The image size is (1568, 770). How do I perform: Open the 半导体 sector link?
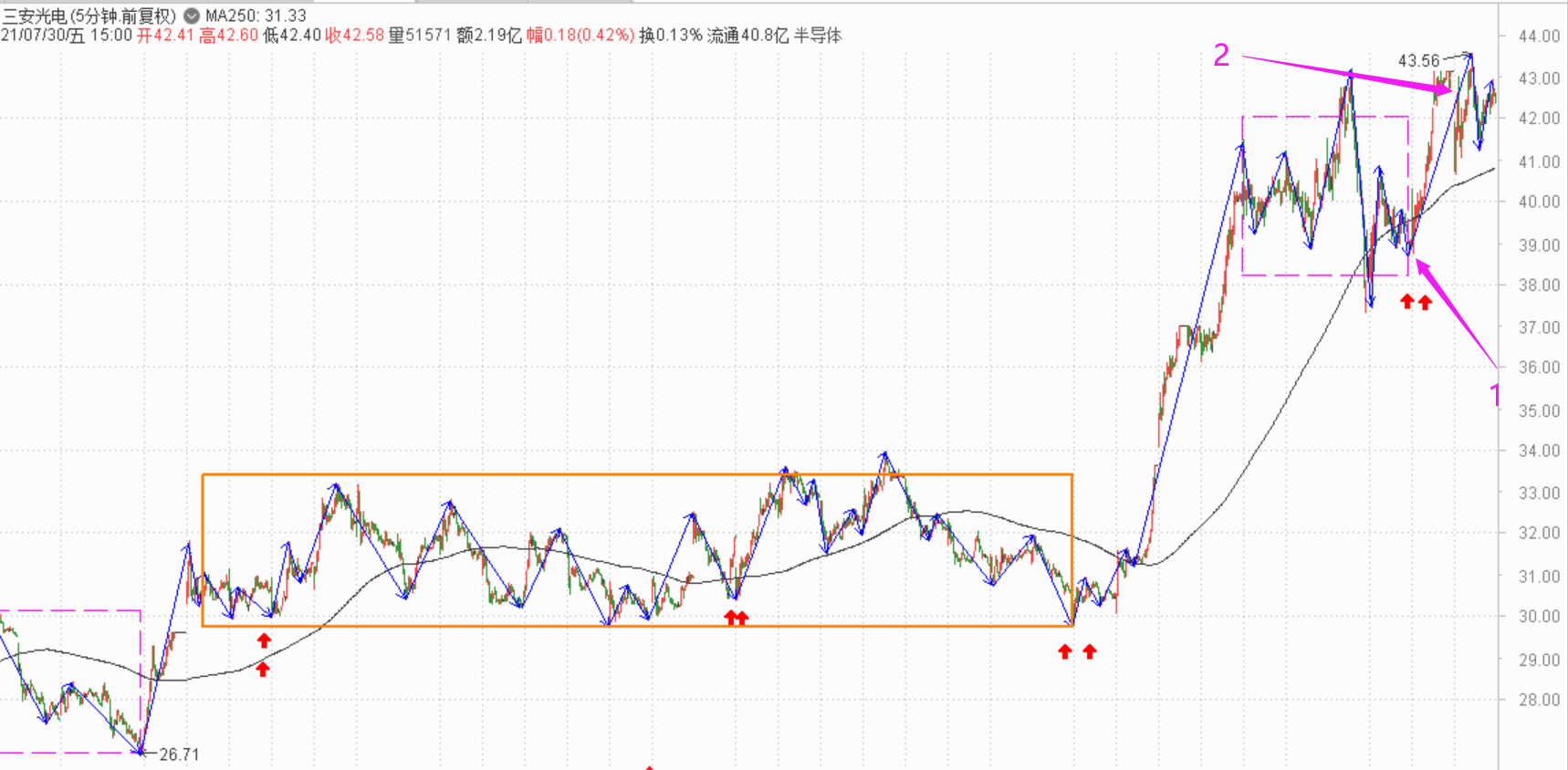click(818, 36)
